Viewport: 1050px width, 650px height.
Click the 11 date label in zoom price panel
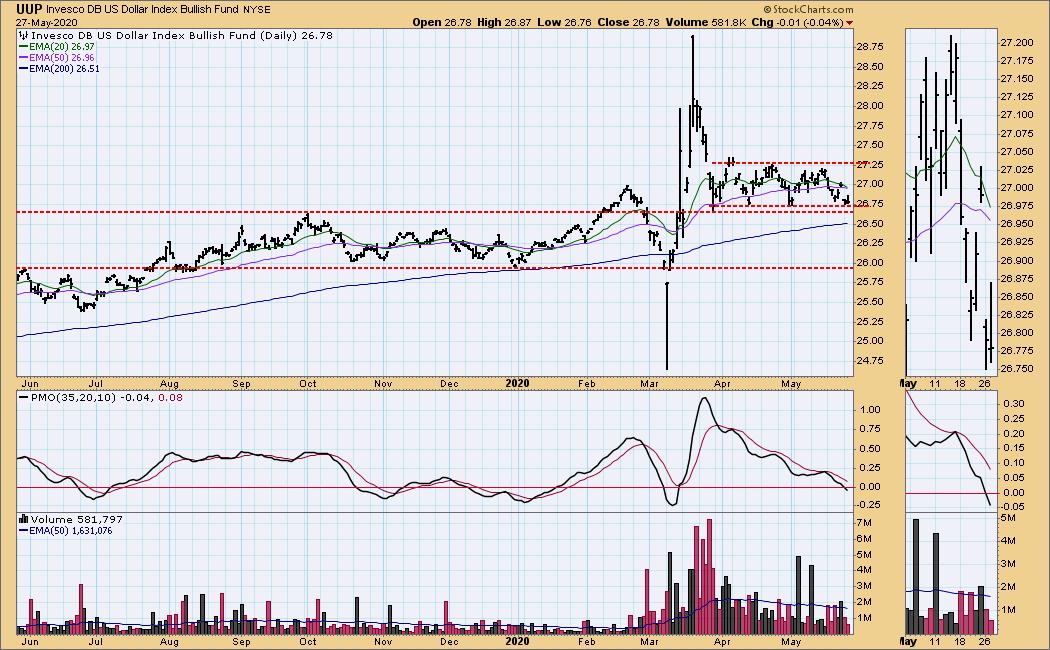coord(935,384)
